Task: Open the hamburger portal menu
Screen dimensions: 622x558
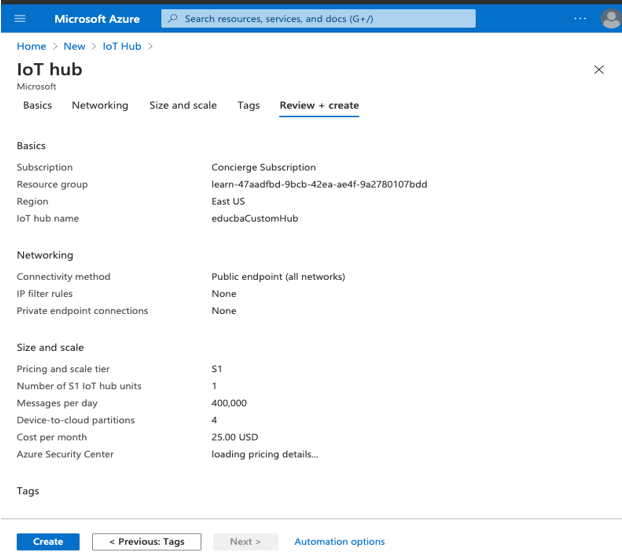Action: tap(20, 19)
